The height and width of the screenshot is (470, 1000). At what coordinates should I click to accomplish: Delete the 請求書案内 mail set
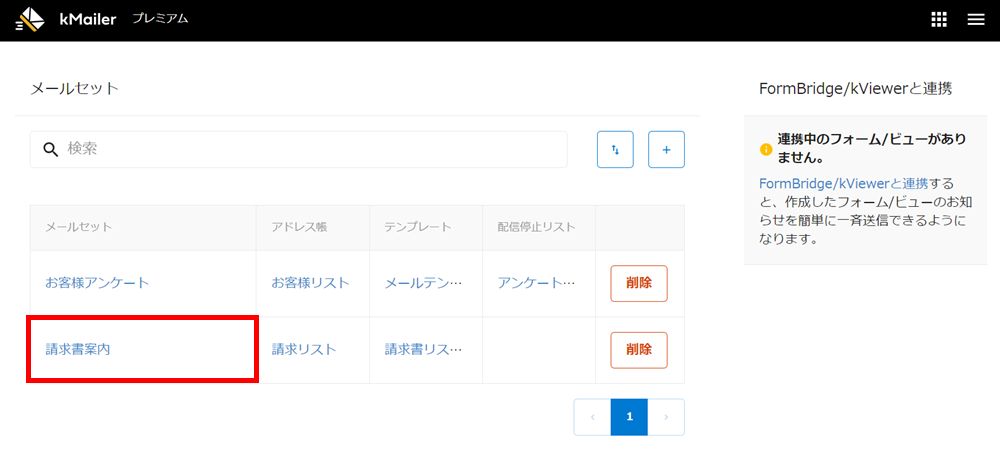638,349
